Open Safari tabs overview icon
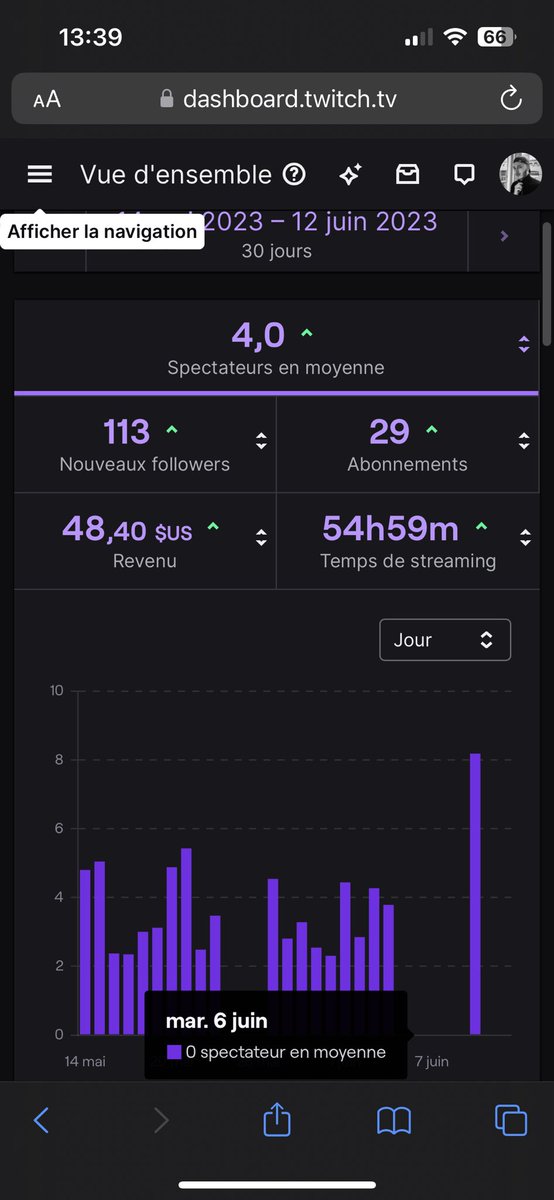The height and width of the screenshot is (1200, 554). pyautogui.click(x=511, y=1120)
